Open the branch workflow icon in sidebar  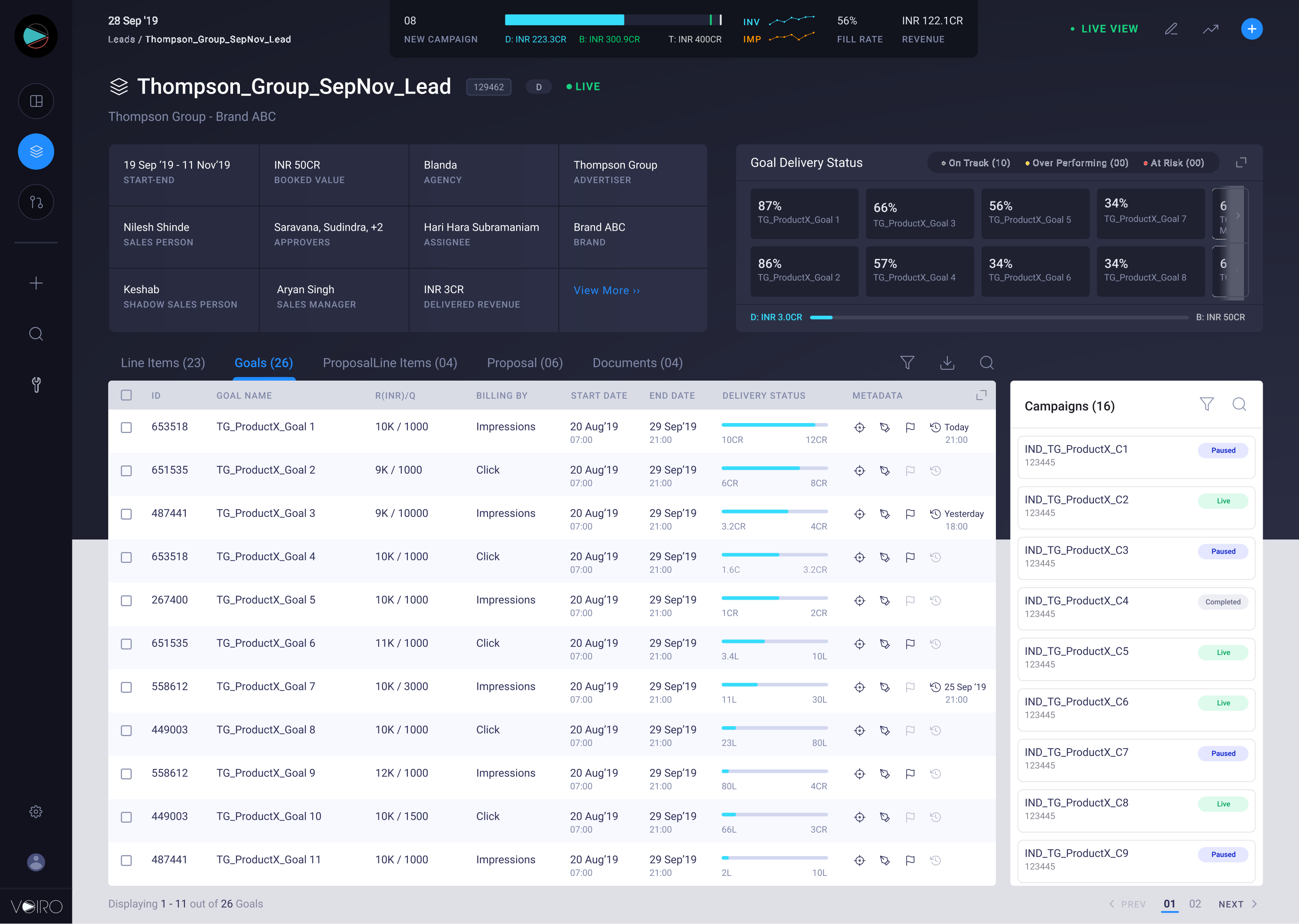pos(36,202)
